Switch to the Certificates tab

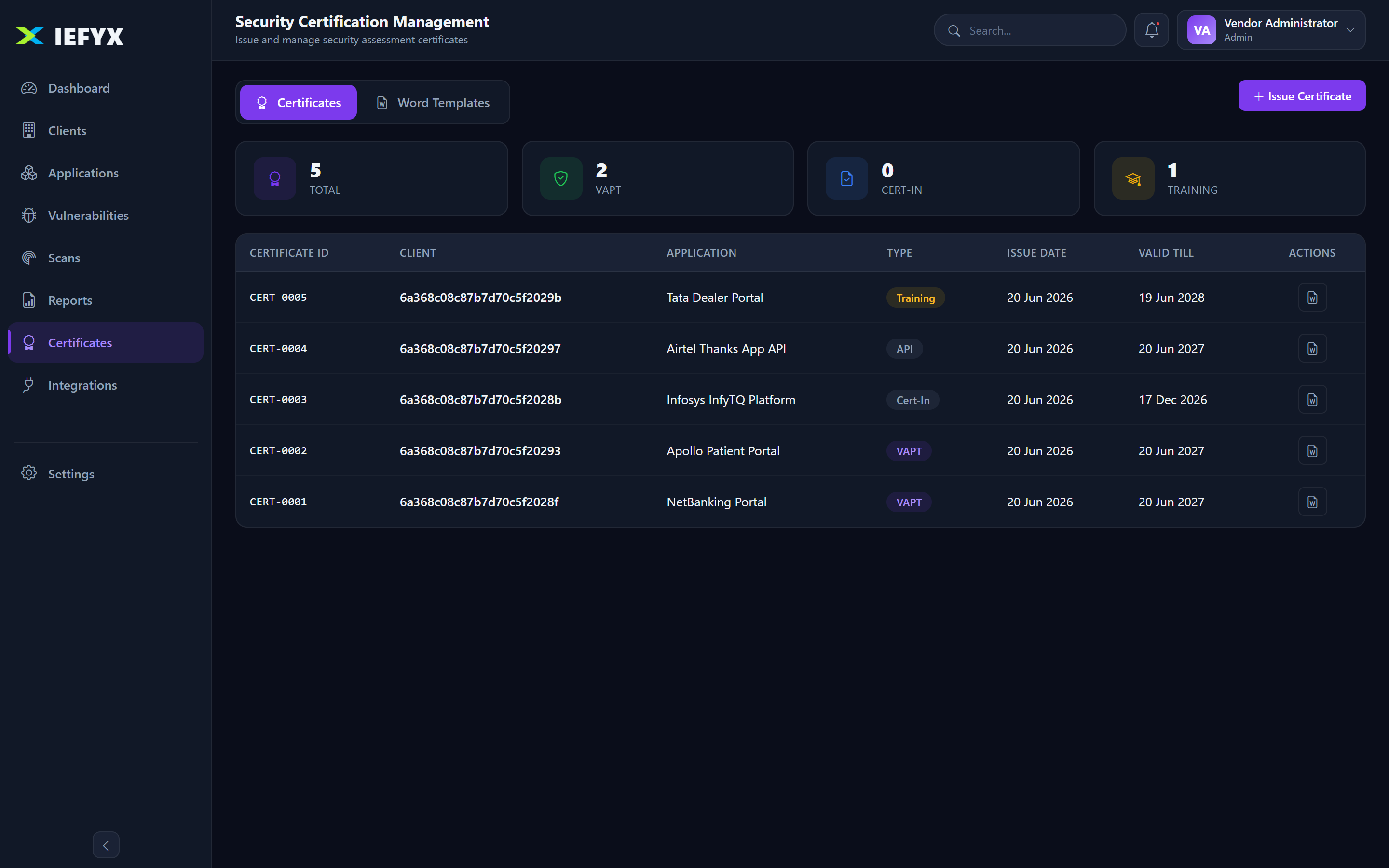(299, 102)
